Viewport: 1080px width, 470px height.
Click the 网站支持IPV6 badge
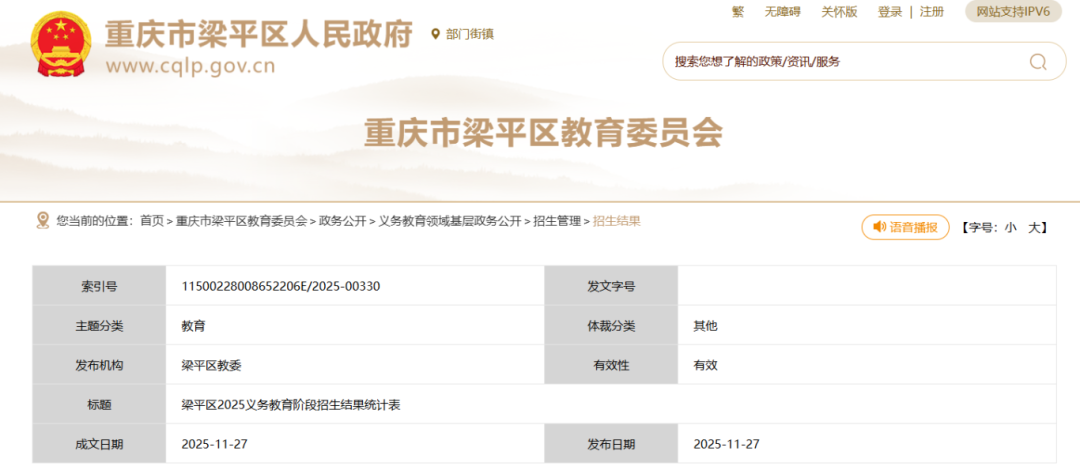click(x=1013, y=12)
